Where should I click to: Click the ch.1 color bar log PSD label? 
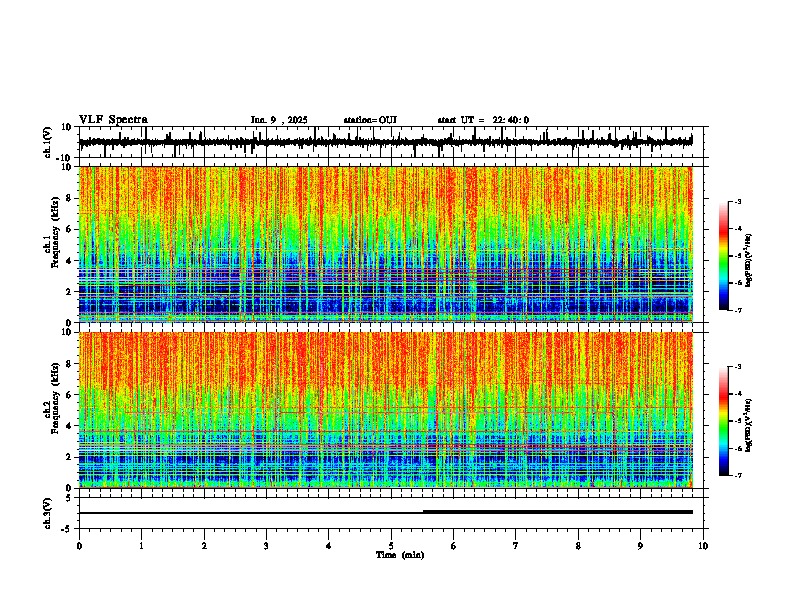749,261
